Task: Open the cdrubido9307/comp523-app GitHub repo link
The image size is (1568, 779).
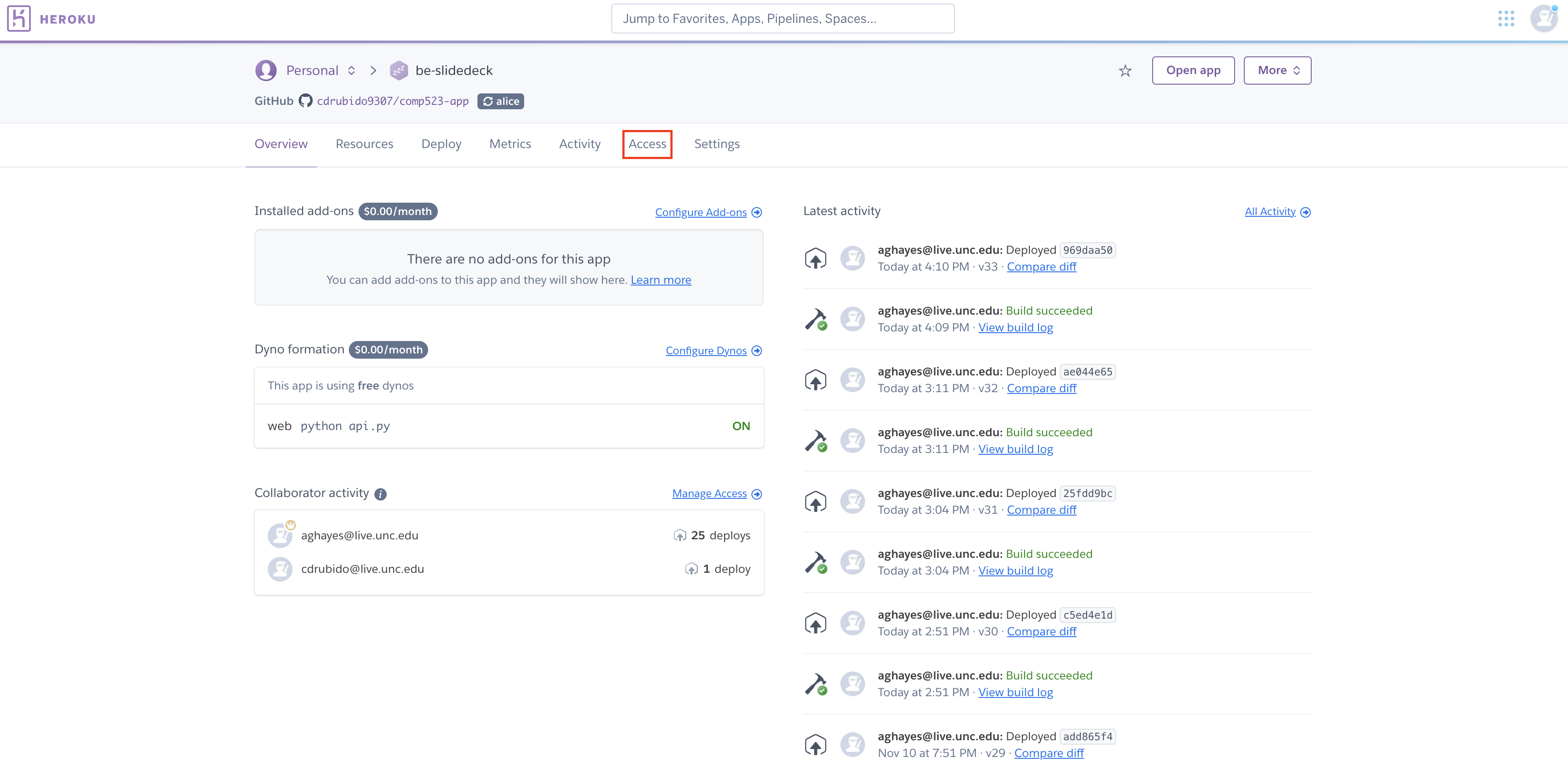Action: (392, 101)
